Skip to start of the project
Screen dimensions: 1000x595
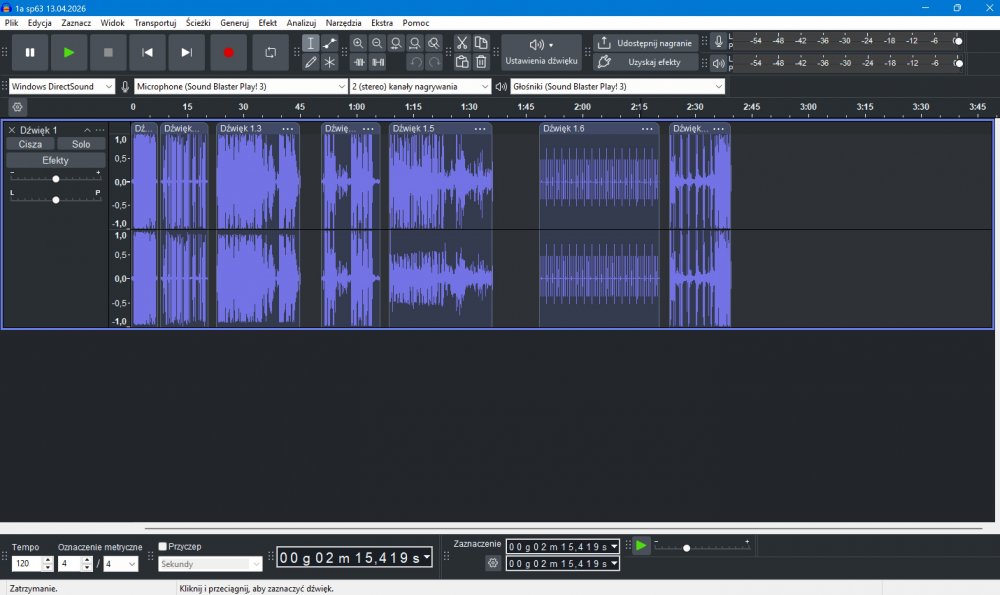(x=148, y=52)
